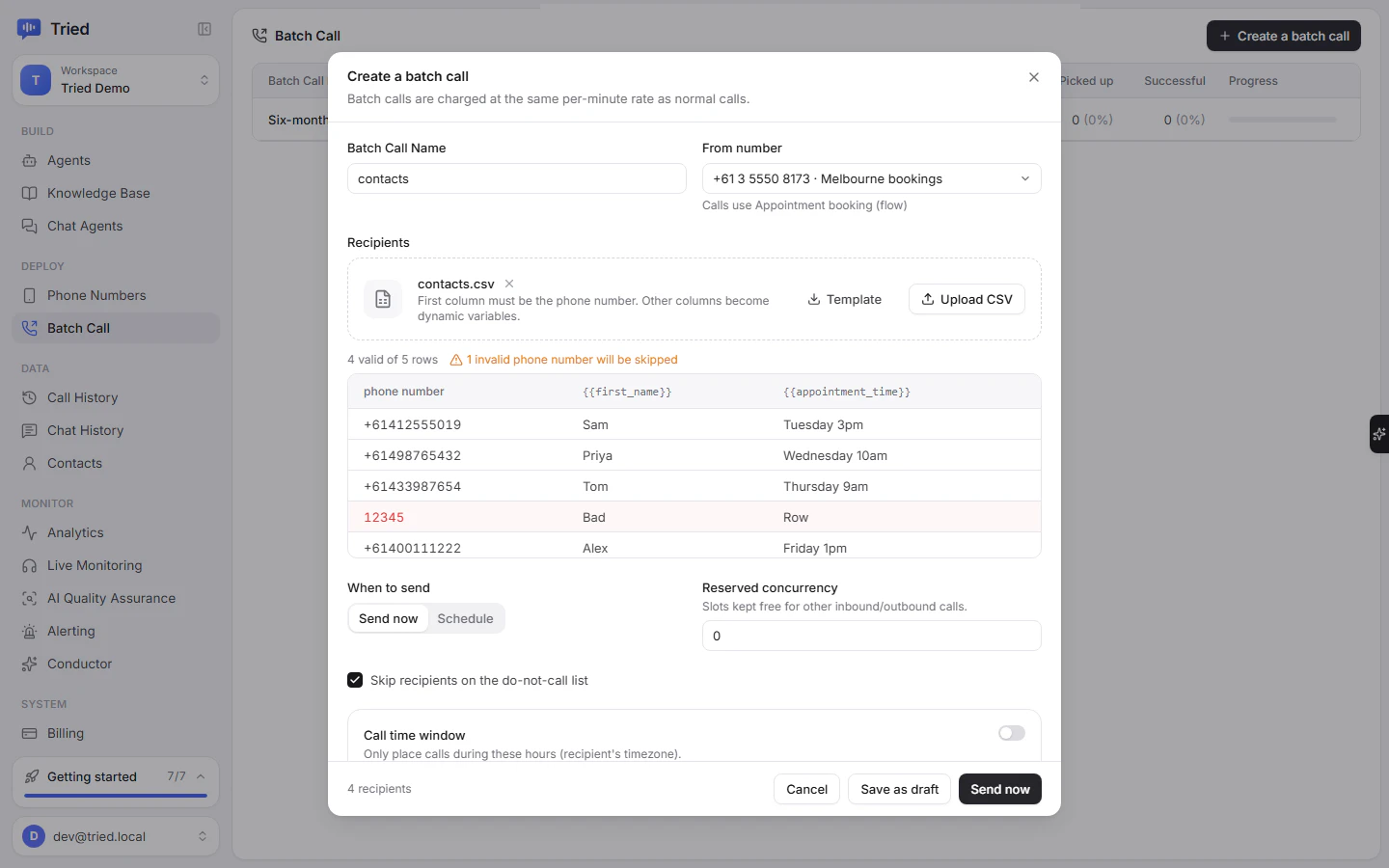Open the Analytics pulse icon
The height and width of the screenshot is (868, 1389).
pyautogui.click(x=30, y=533)
